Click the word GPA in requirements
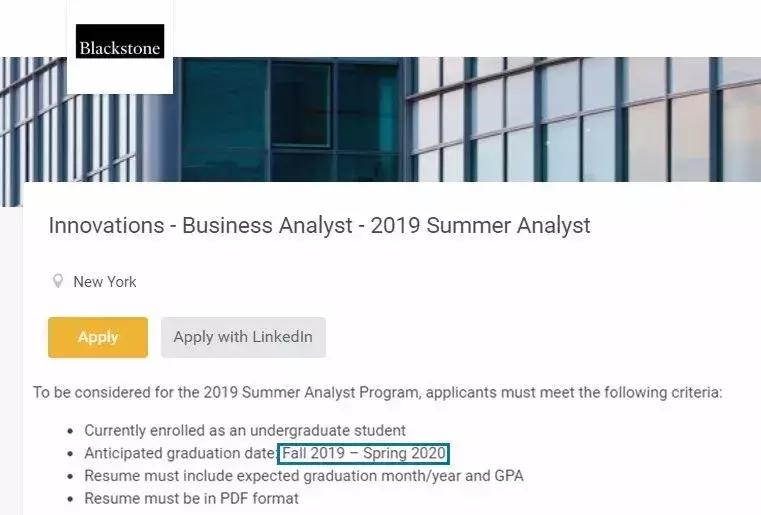The width and height of the screenshot is (761, 515). tap(506, 476)
